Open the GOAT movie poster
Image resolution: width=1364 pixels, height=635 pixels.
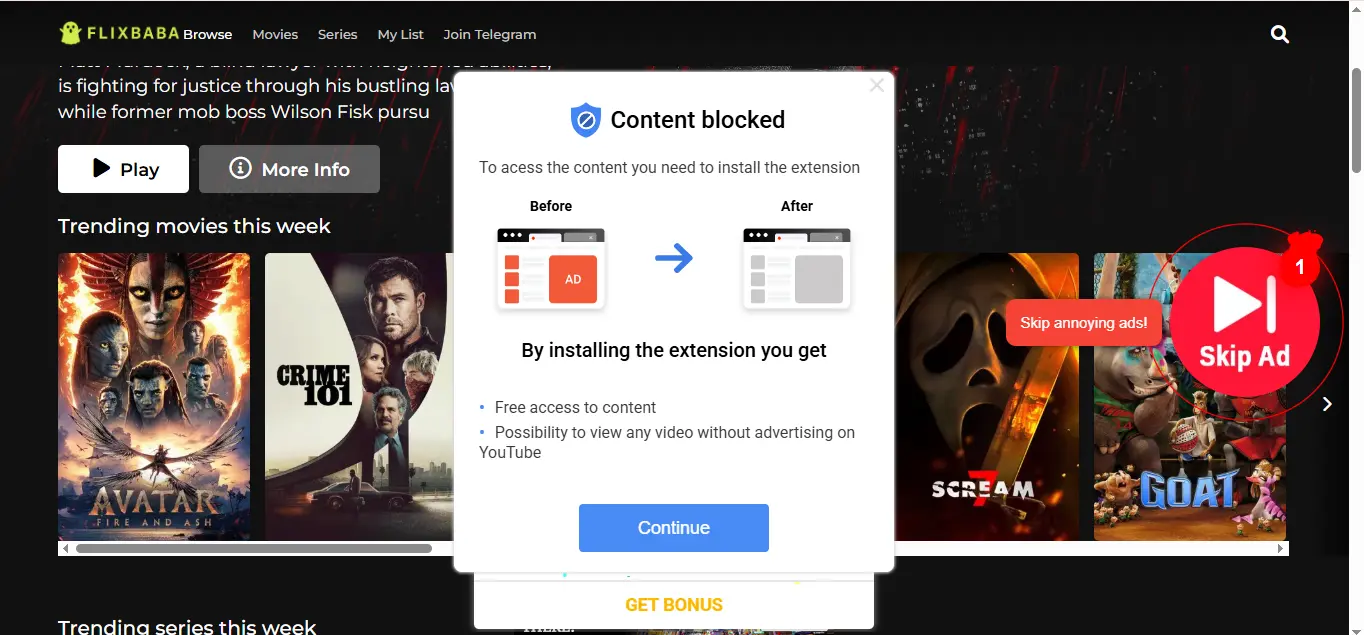(x=1190, y=397)
